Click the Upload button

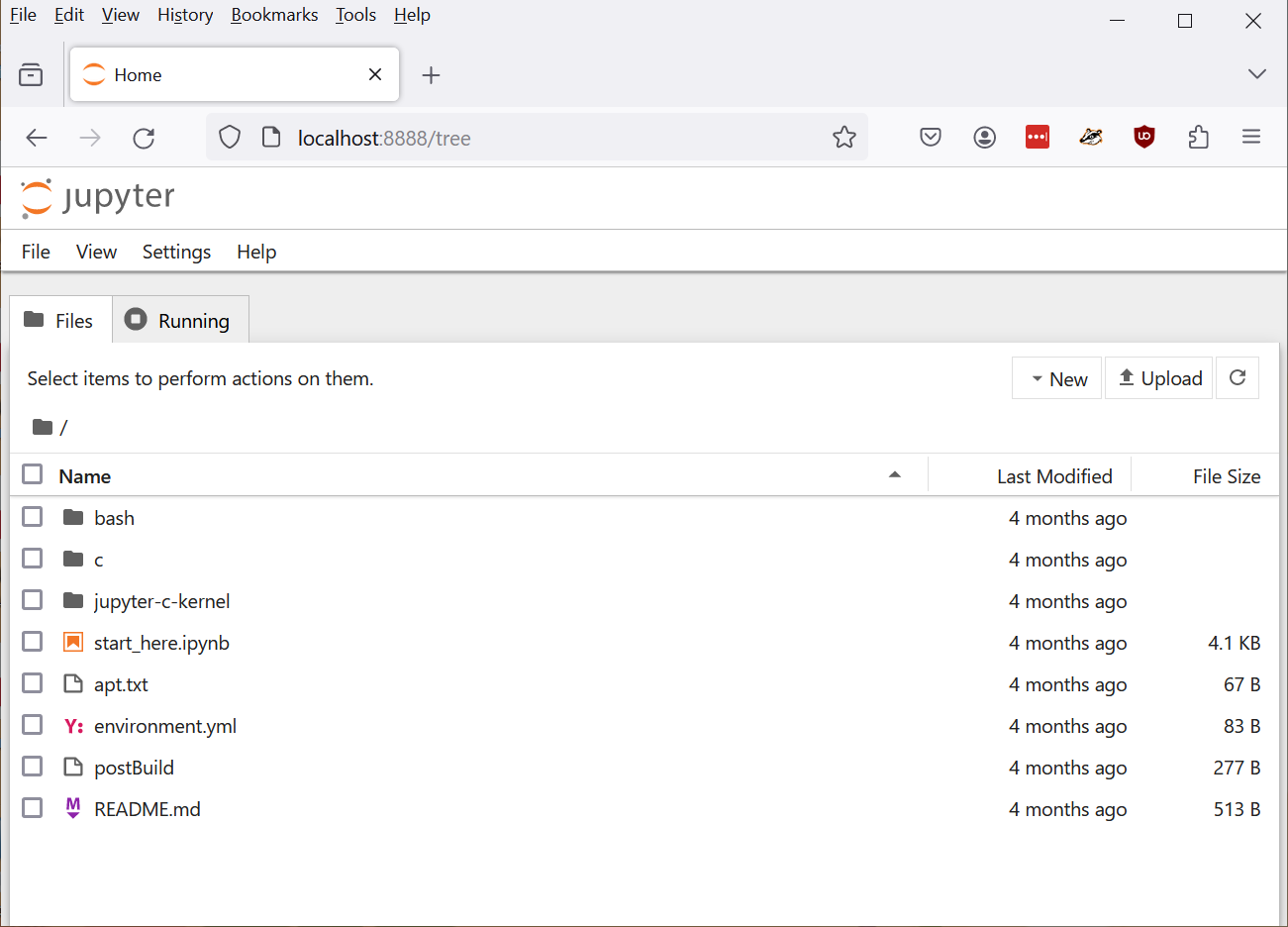point(1159,378)
